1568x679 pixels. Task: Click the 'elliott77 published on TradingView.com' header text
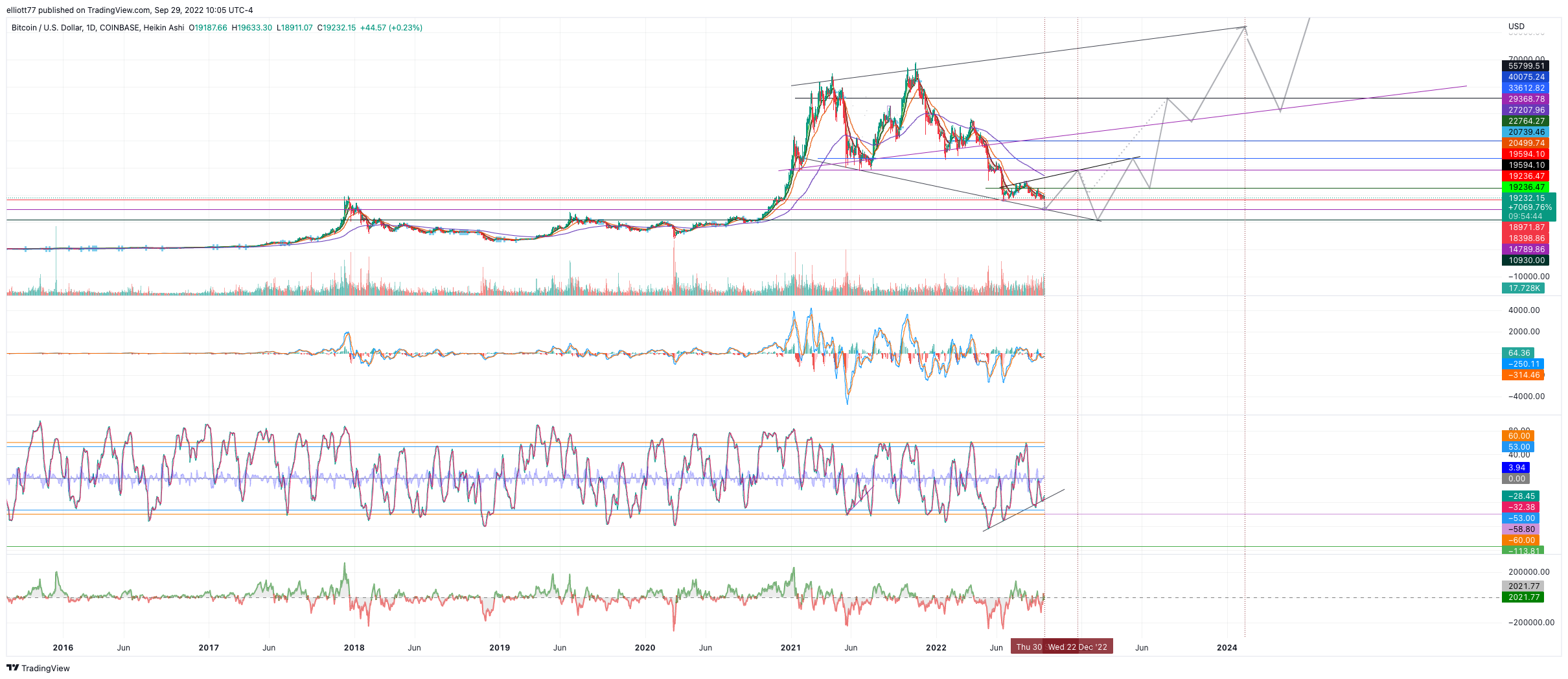[x=78, y=10]
